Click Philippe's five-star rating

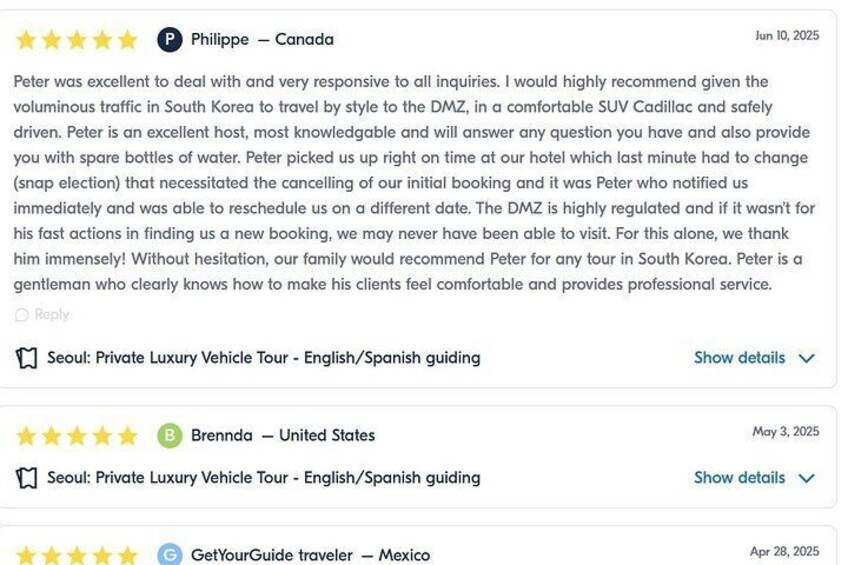[x=76, y=40]
